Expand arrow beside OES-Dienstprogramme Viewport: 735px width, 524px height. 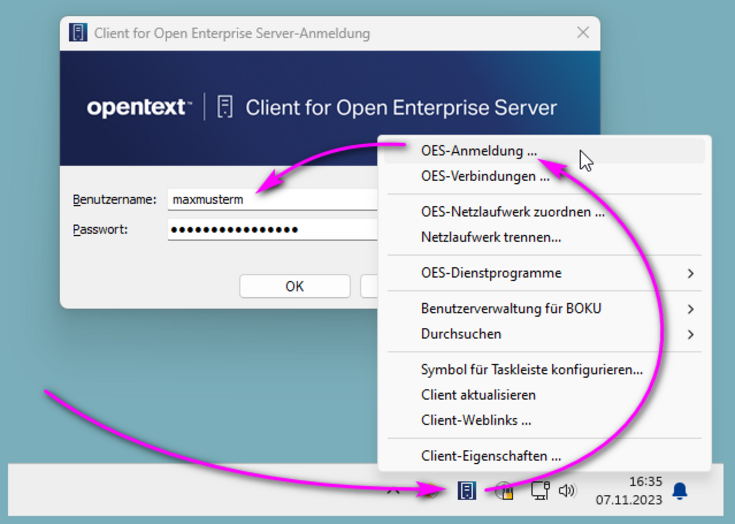pyautogui.click(x=690, y=273)
